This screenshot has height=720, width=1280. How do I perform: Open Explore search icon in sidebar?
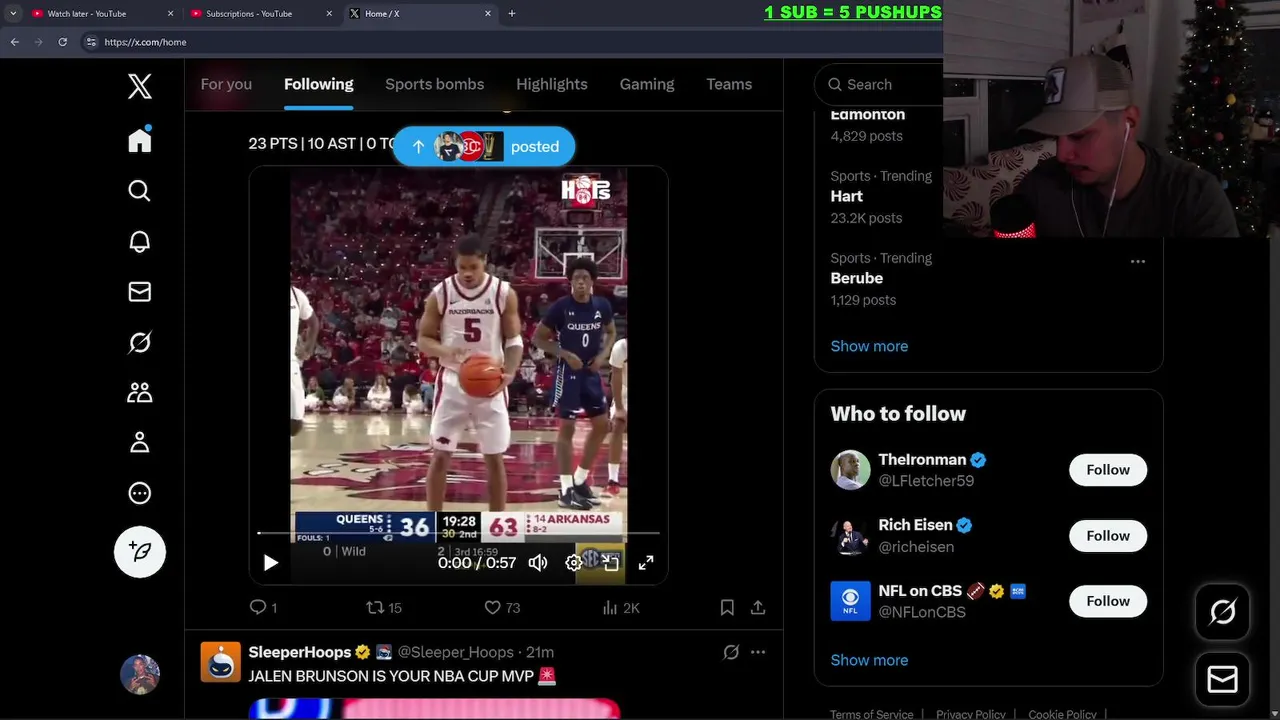pyautogui.click(x=140, y=191)
